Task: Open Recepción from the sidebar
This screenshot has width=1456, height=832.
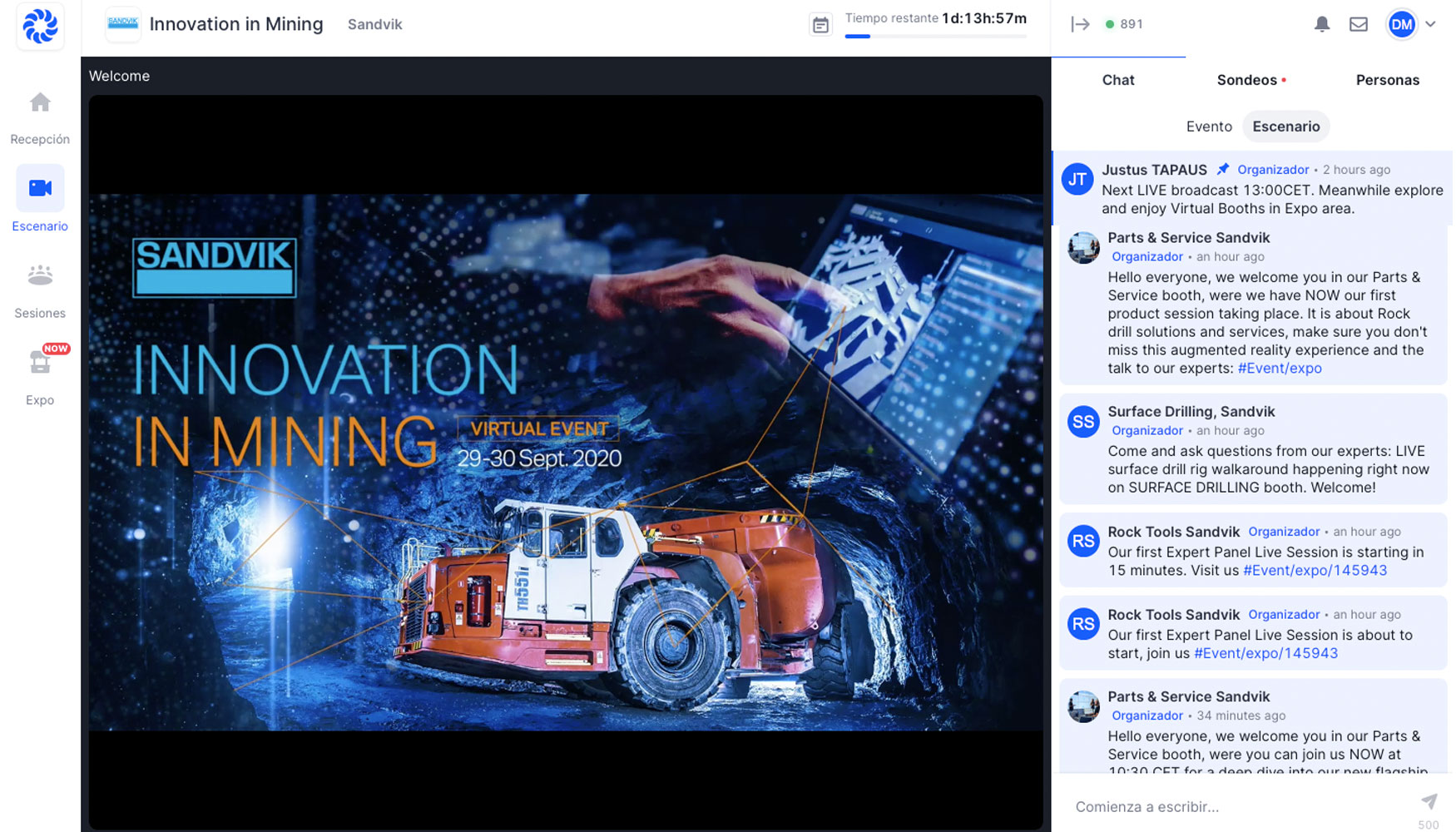Action: 40,117
